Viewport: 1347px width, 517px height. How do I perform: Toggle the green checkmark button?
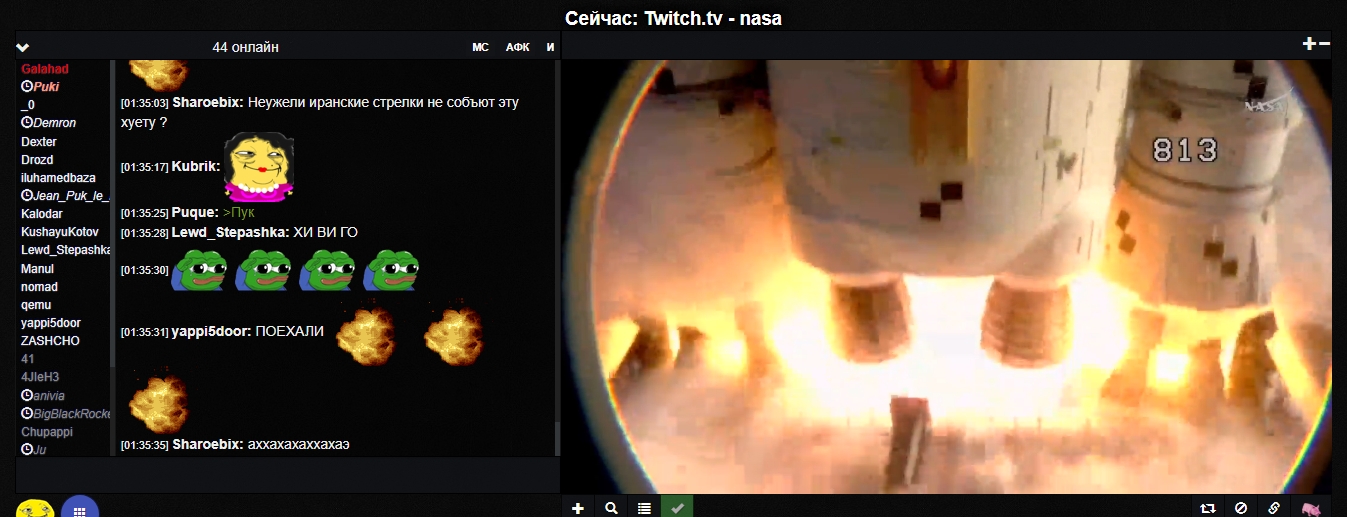click(x=677, y=507)
